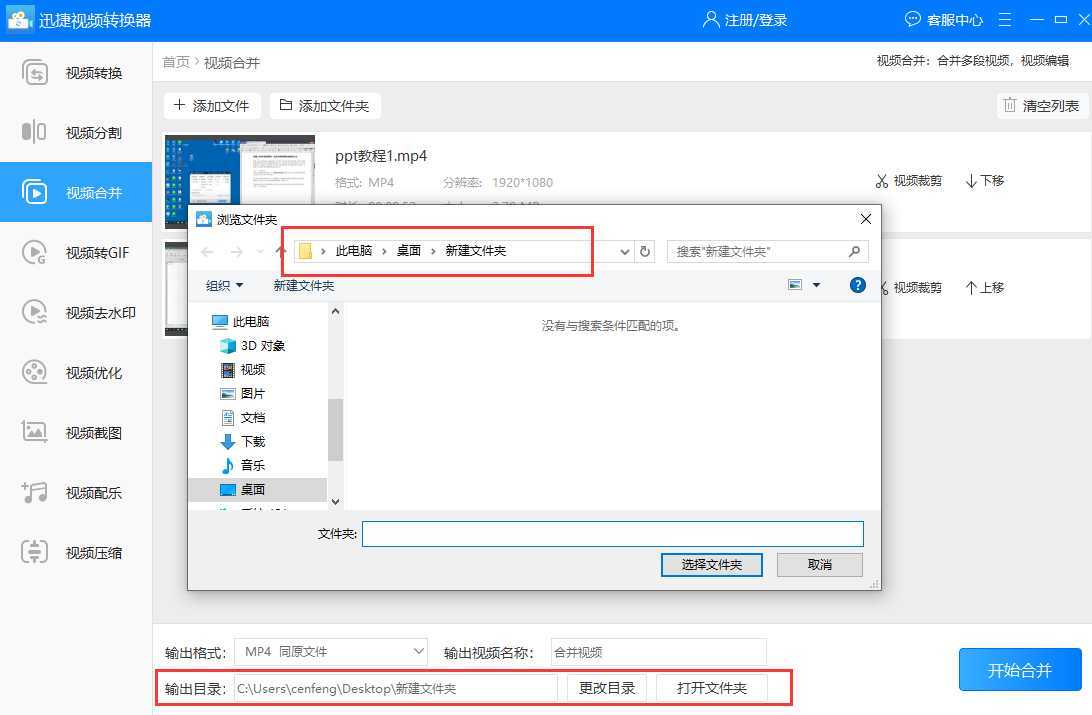
Task: Click the 视频截图 sidebar icon
Action: coord(34,432)
